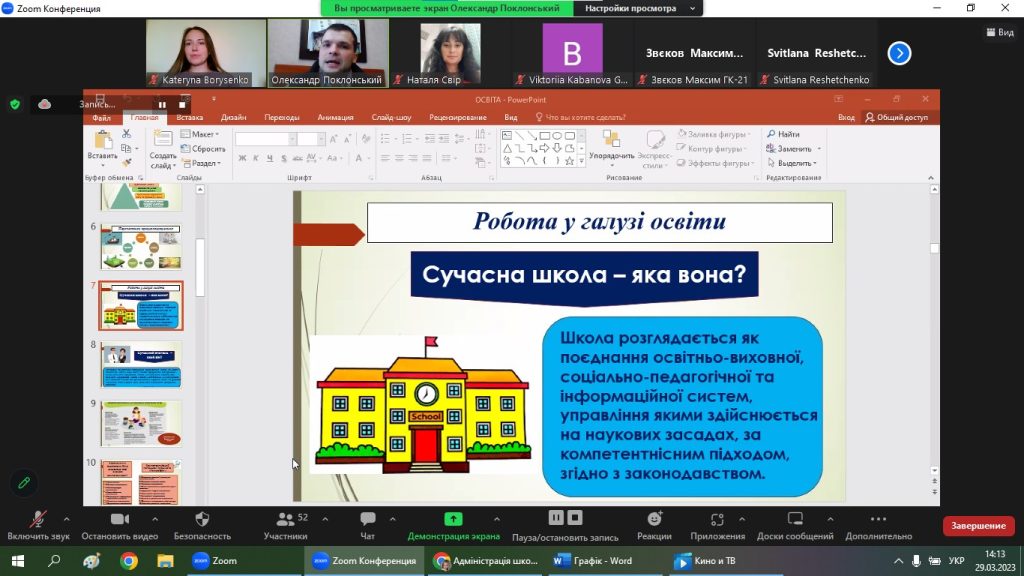Image resolution: width=1024 pixels, height=576 pixels.
Task: Click the red Завершение end button
Action: [977, 526]
